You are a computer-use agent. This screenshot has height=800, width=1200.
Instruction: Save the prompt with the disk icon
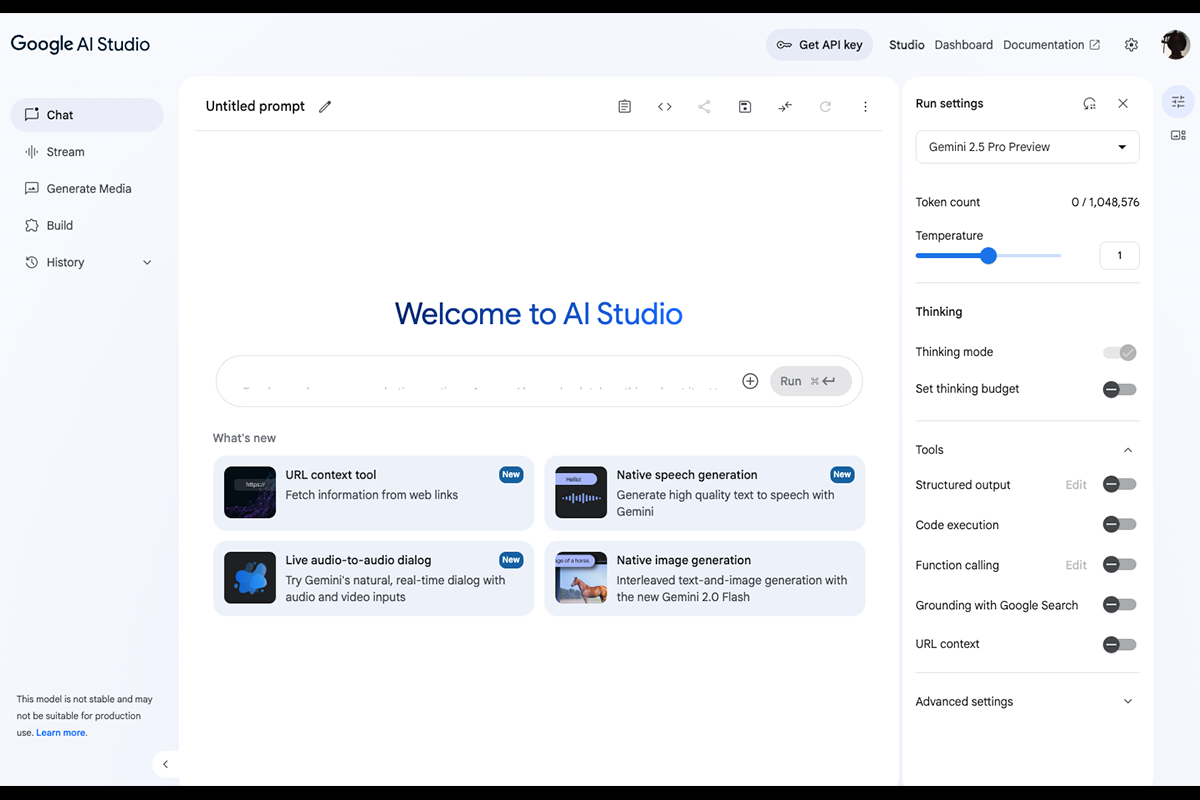click(x=745, y=107)
